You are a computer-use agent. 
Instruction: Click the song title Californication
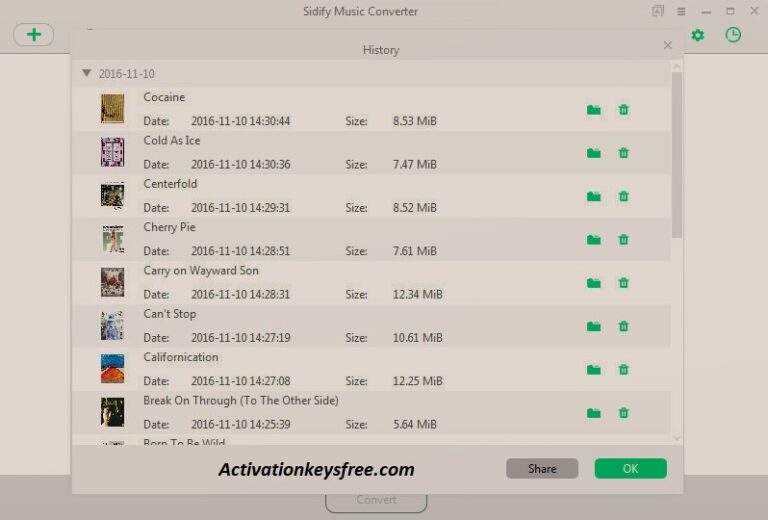click(x=181, y=357)
